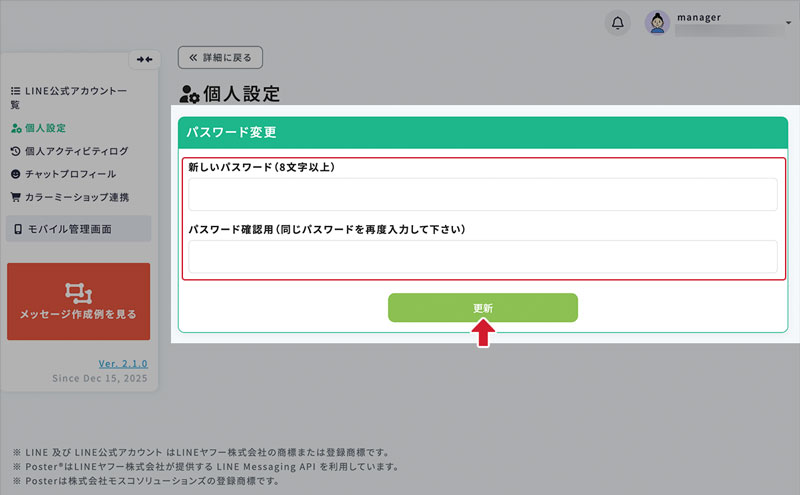The width and height of the screenshot is (800, 495).
Task: Open カラーミーショップ連携 from the sidebar
Action: click(x=76, y=197)
